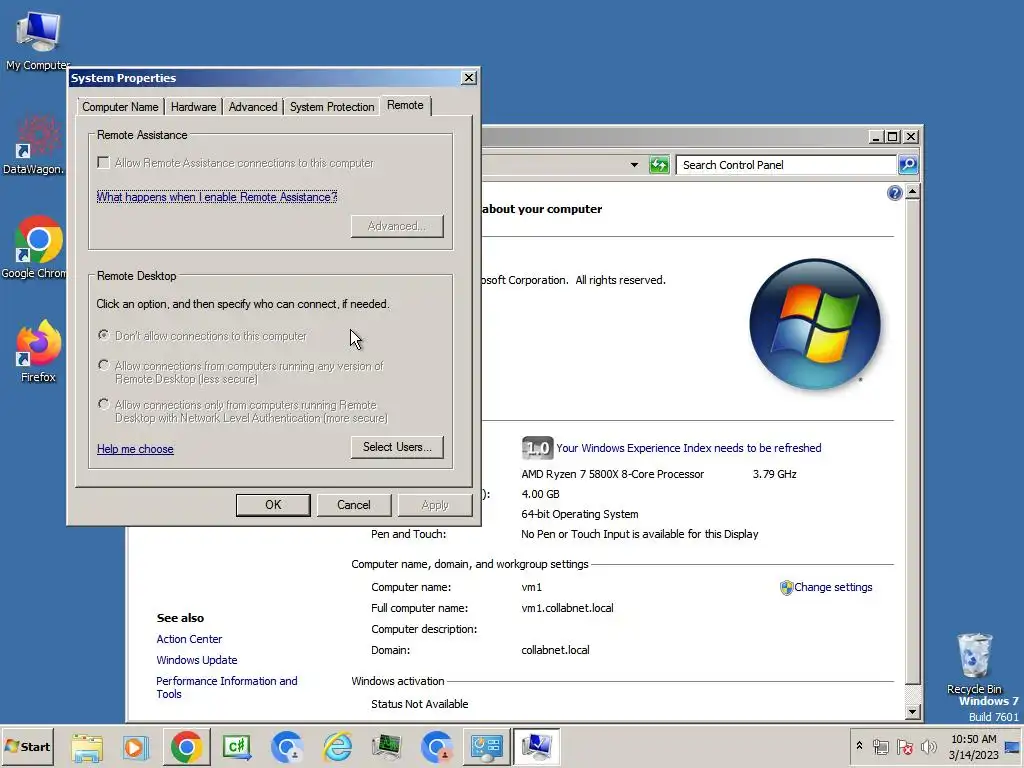Switch to Control Panel taskbar item

point(487,747)
